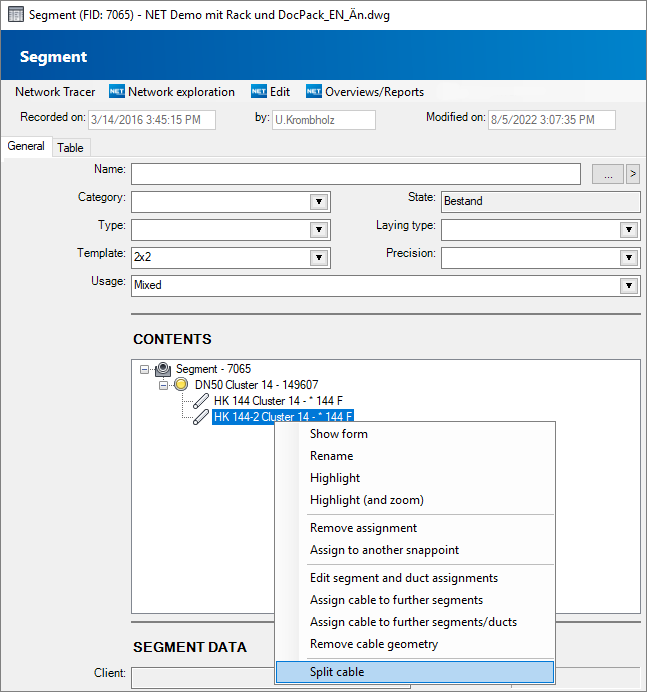Switch to the Table tab
The height and width of the screenshot is (692, 647).
(x=70, y=148)
